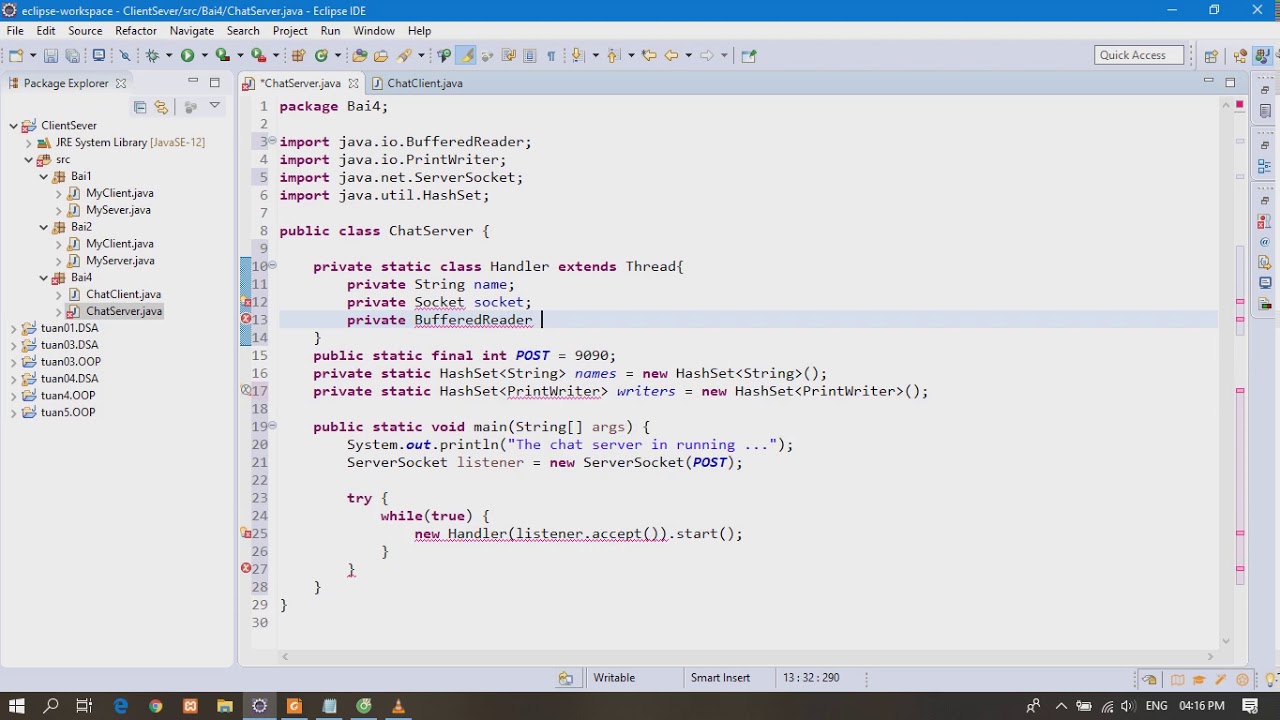Image resolution: width=1280 pixels, height=720 pixels.
Task: Toggle Mark Occurrences highlighter
Action: coord(466,56)
